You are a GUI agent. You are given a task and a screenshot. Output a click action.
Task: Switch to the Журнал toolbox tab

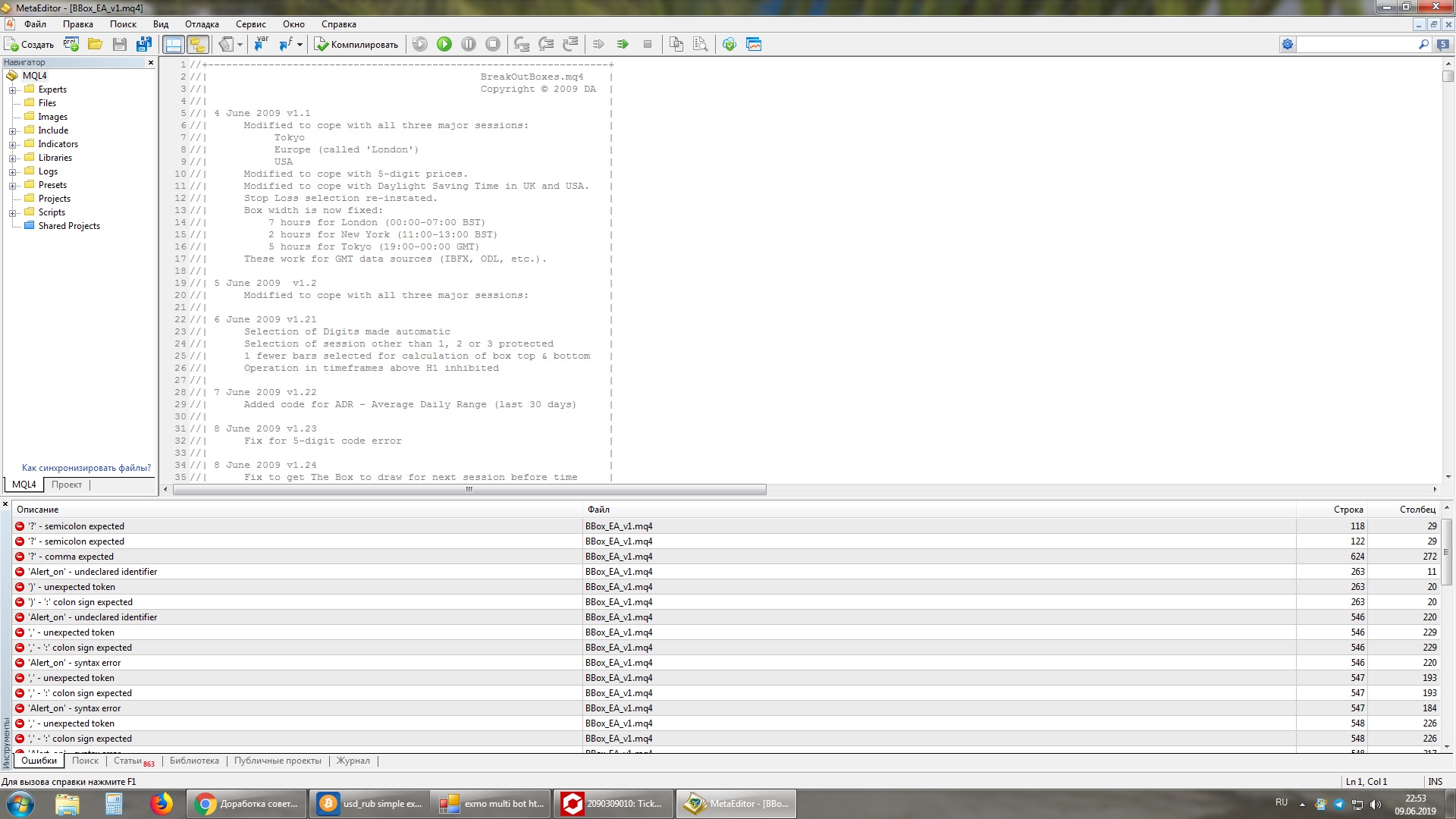click(353, 761)
